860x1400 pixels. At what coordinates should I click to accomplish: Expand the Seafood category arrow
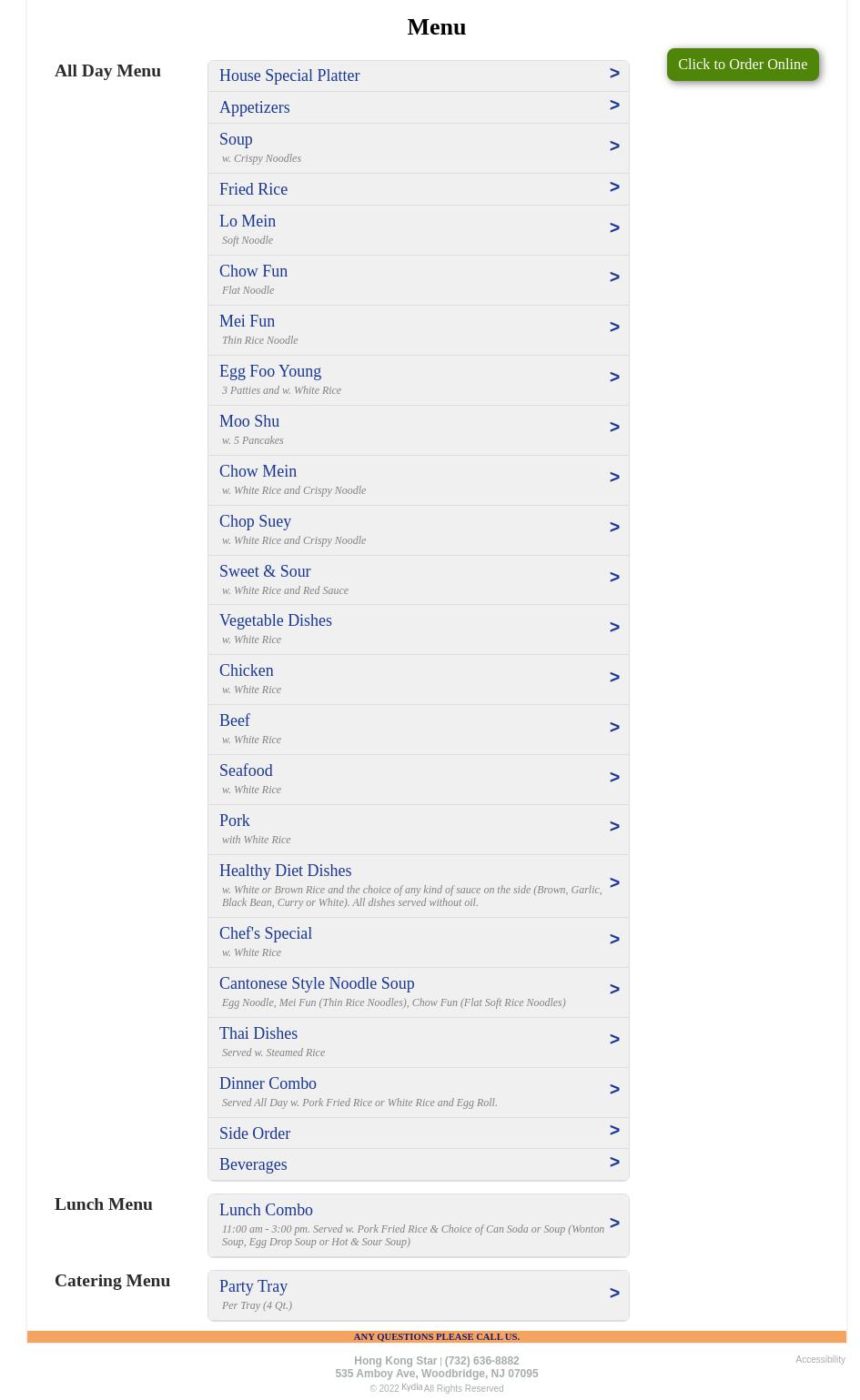(614, 778)
